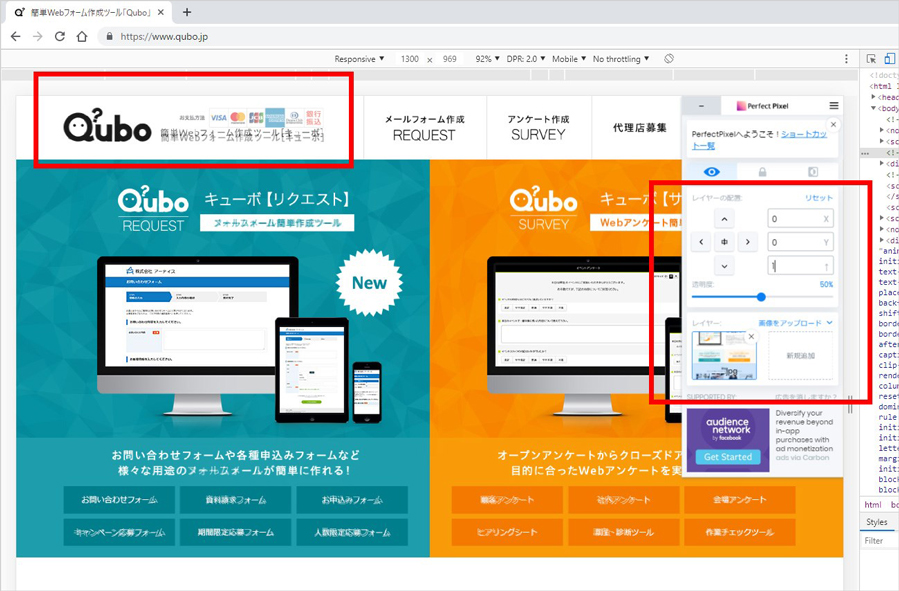Click the 資料請求フォーム button
The image size is (899, 591).
pyautogui.click(x=236, y=500)
